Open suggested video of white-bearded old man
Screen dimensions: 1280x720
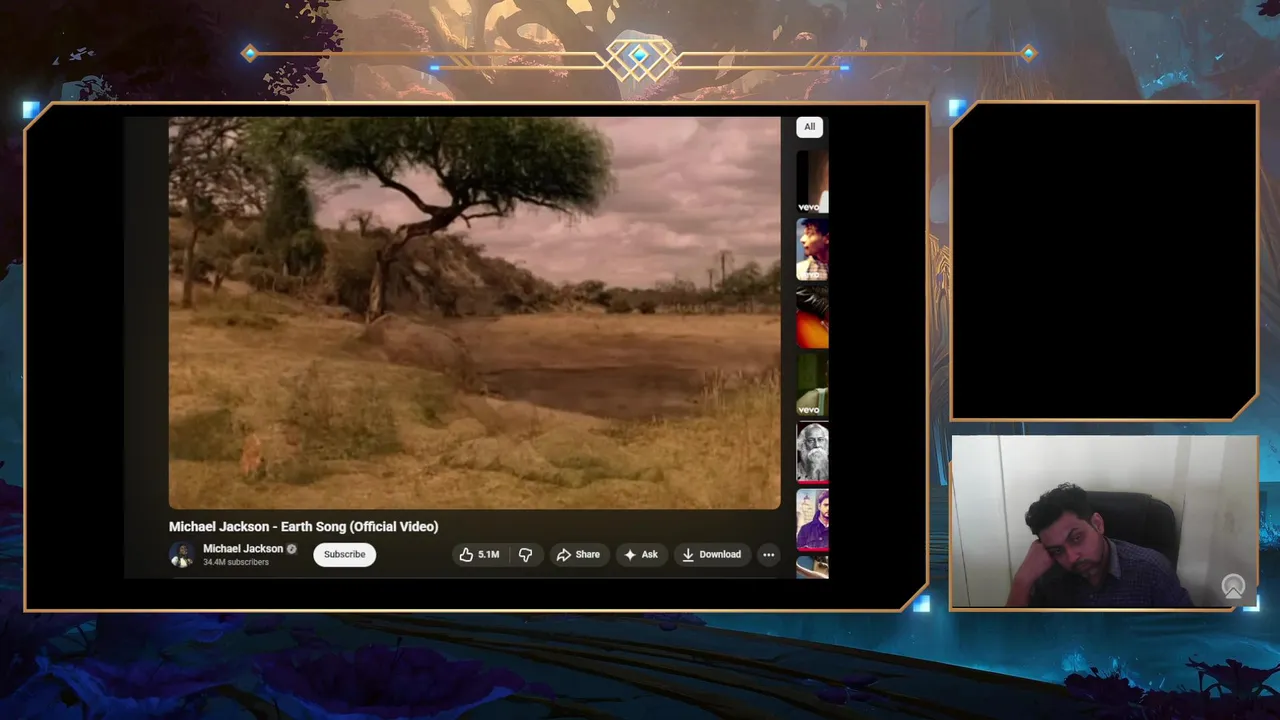pyautogui.click(x=812, y=453)
